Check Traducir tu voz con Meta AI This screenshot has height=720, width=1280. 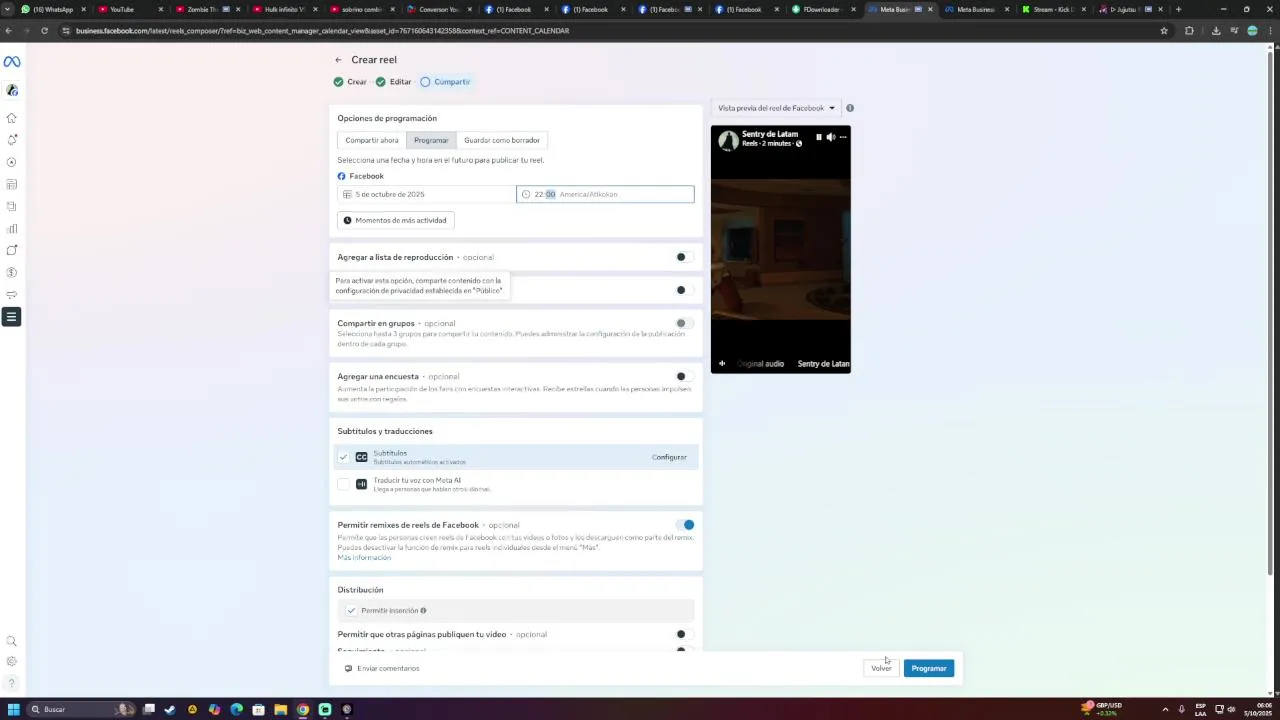click(x=343, y=484)
